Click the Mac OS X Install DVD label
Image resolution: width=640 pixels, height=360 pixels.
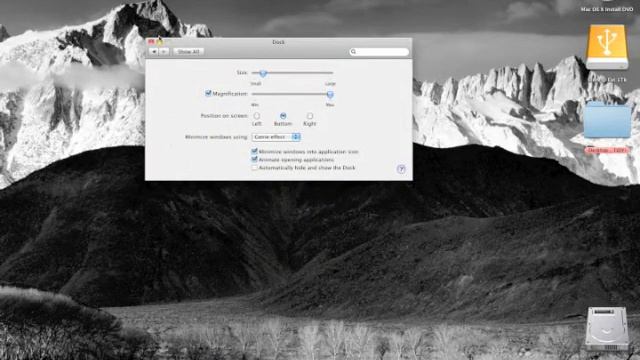point(607,9)
